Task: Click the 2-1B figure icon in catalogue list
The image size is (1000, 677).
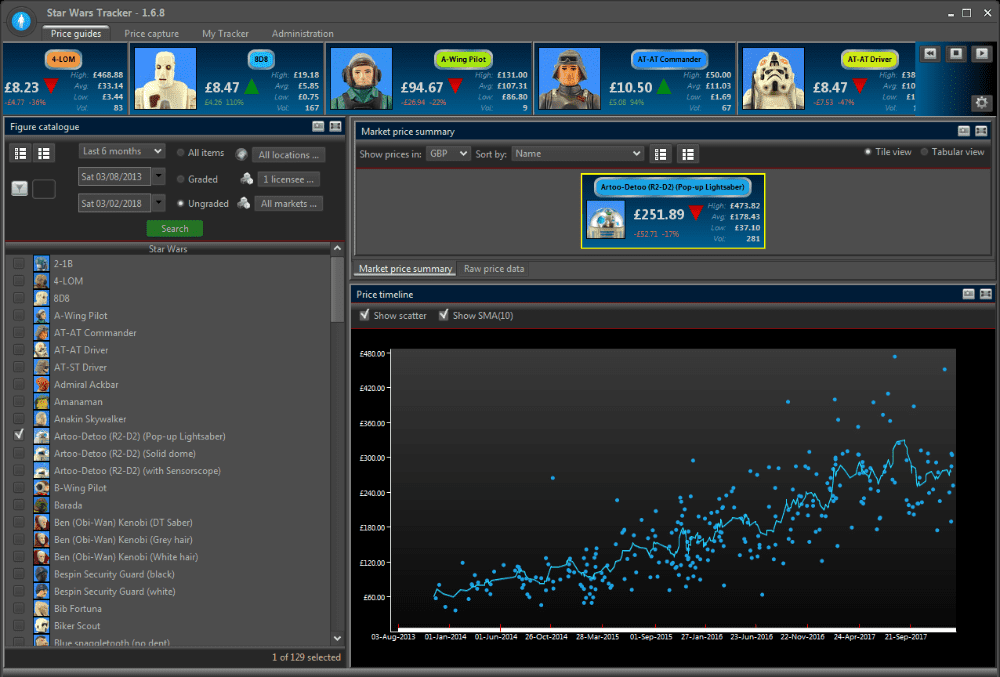Action: pyautogui.click(x=41, y=263)
